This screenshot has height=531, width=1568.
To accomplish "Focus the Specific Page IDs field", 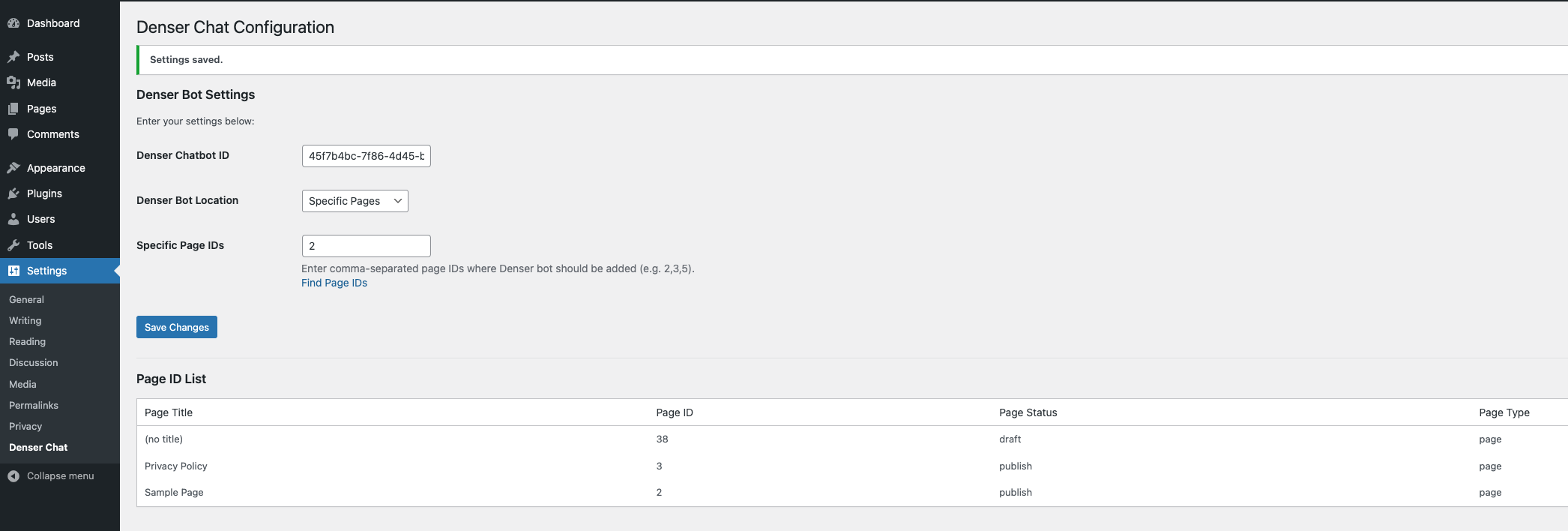I will 367,246.
